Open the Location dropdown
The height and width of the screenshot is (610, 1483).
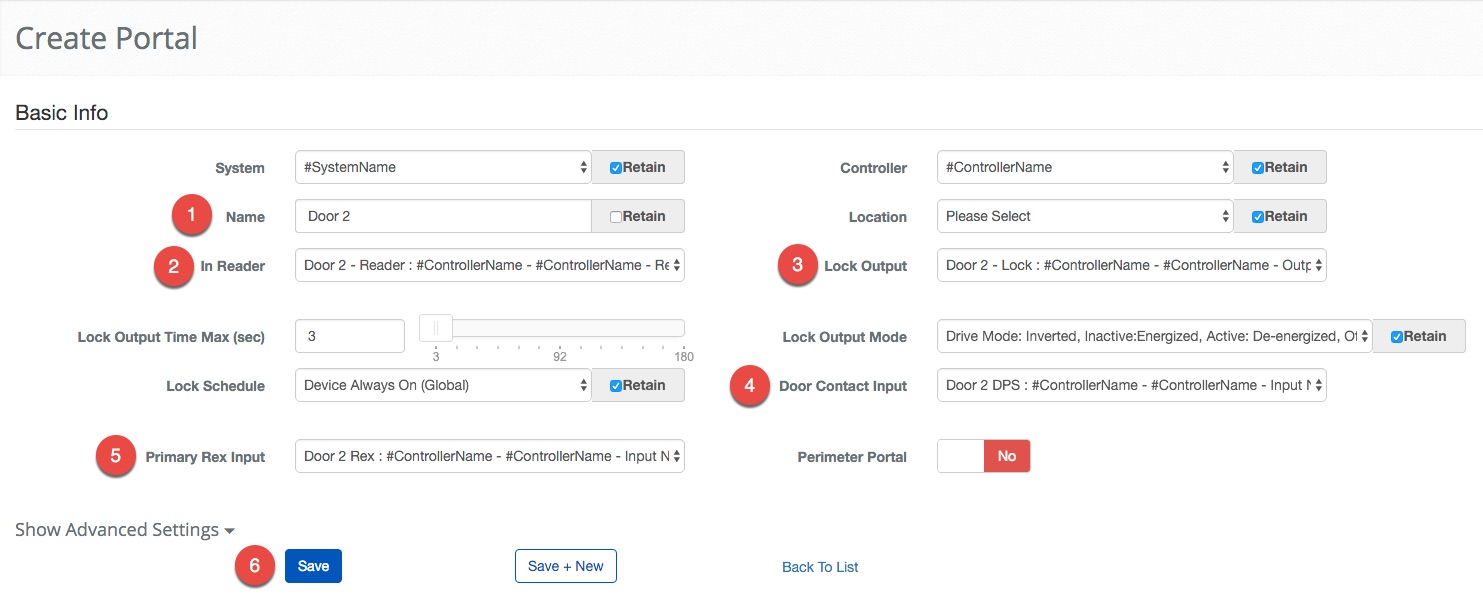pos(1084,216)
